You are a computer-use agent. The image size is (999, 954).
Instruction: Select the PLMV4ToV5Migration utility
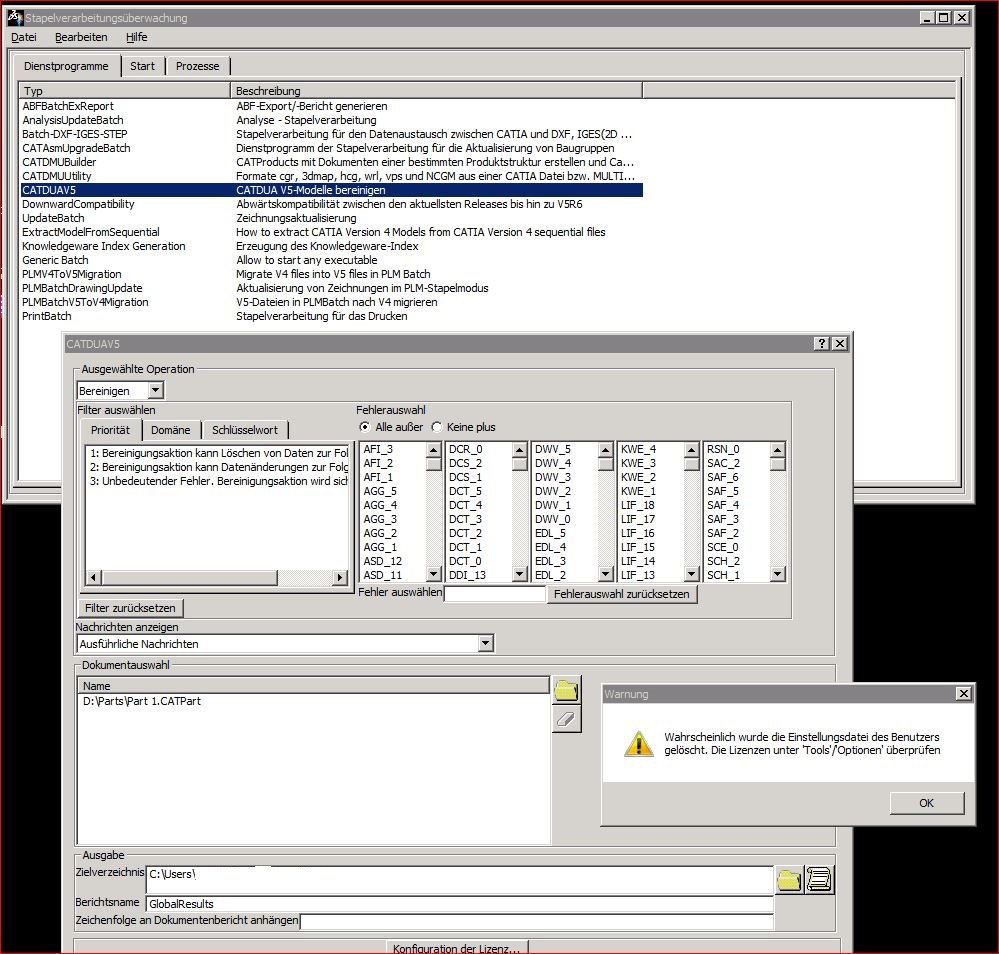(x=331, y=274)
